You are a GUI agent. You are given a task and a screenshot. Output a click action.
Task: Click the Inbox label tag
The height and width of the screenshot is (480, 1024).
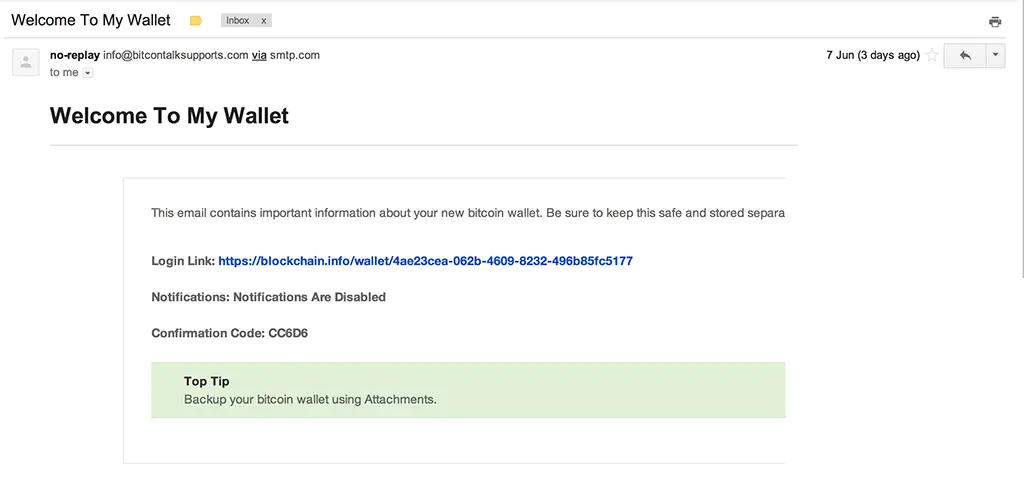click(238, 21)
